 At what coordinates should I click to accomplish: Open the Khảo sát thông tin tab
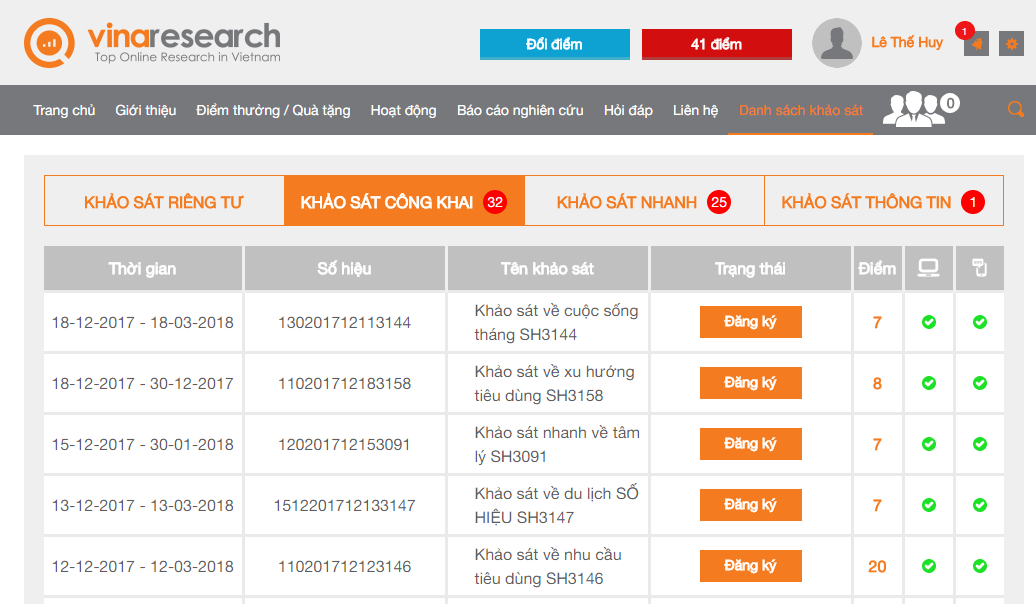coord(882,202)
